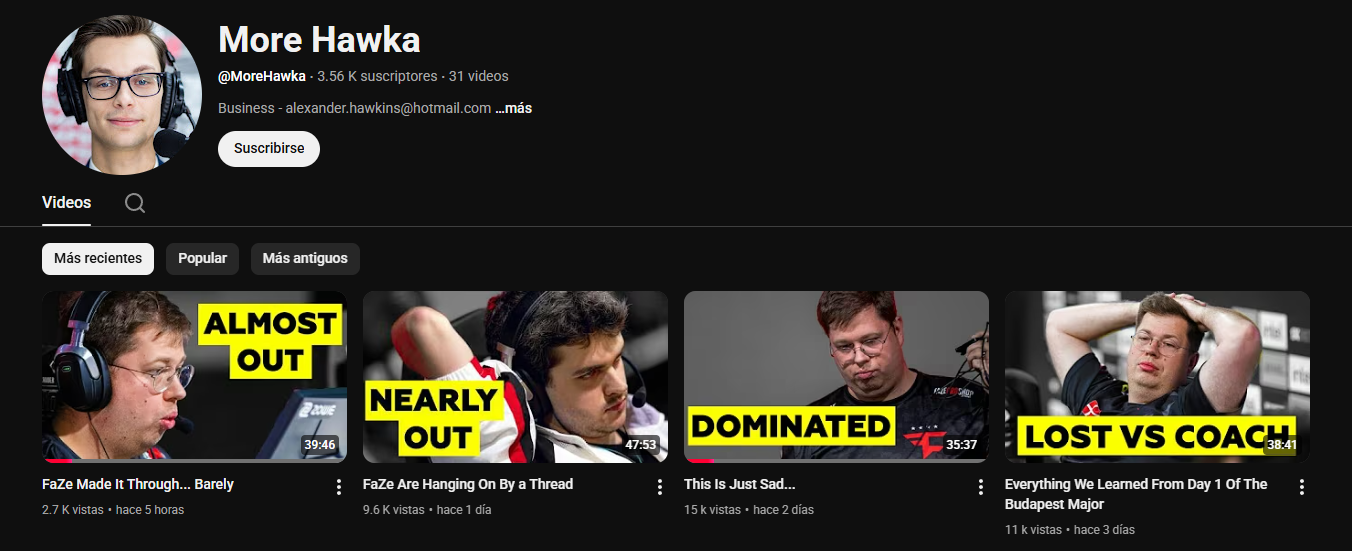Open options menu for Budapest Major Day 1 video
Screen dimensions: 1352x551
pyautogui.click(x=1301, y=487)
